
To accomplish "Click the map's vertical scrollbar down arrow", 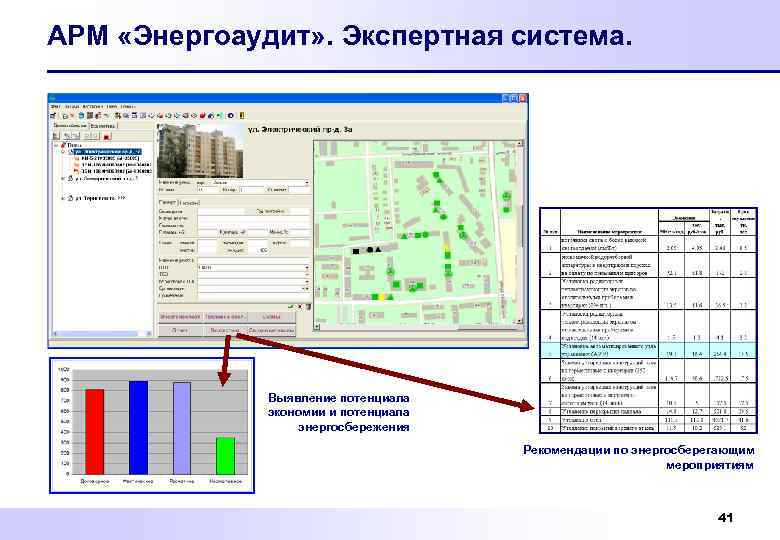I will [x=520, y=321].
